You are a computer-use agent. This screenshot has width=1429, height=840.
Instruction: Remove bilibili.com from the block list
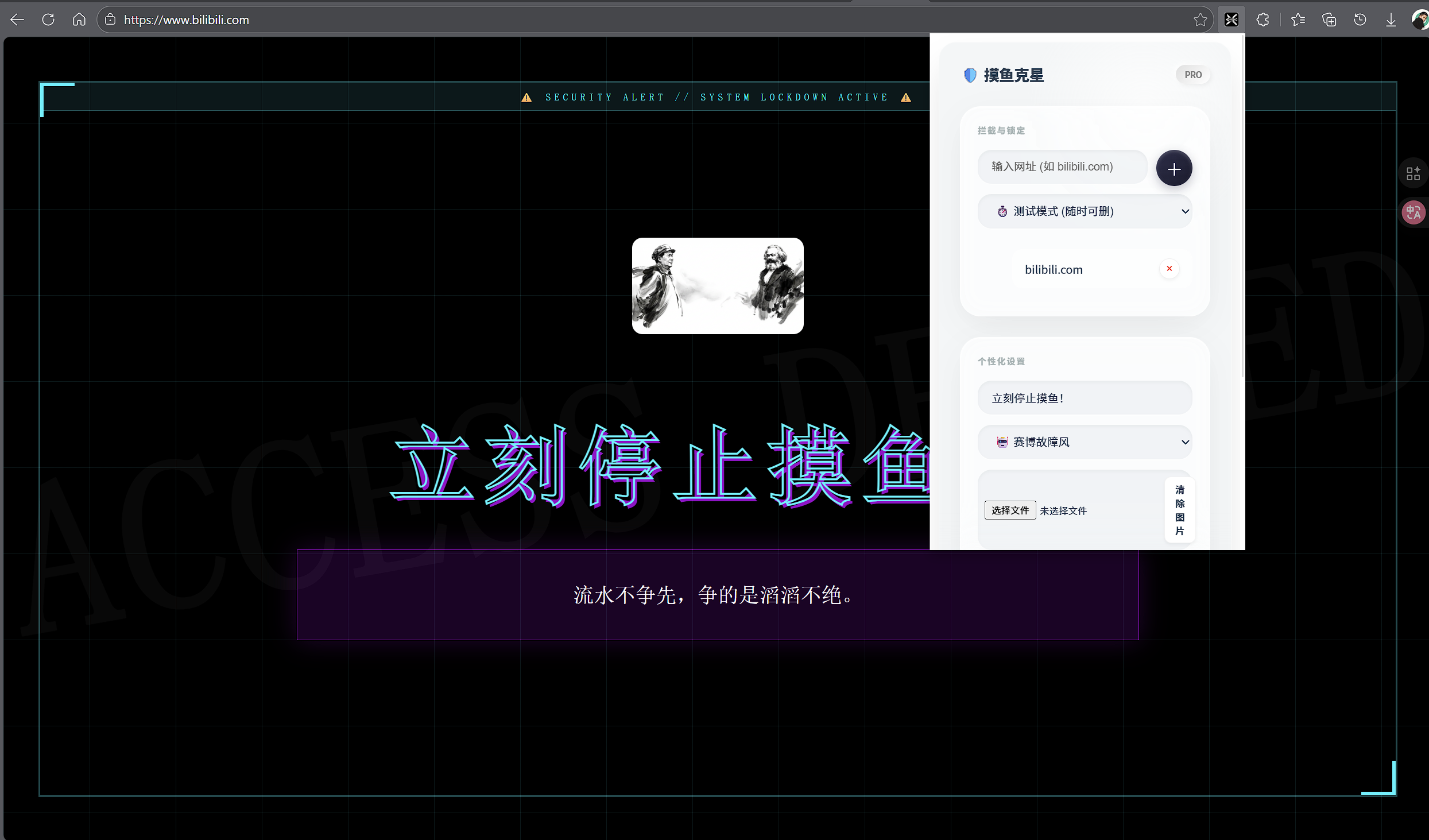click(x=1169, y=268)
